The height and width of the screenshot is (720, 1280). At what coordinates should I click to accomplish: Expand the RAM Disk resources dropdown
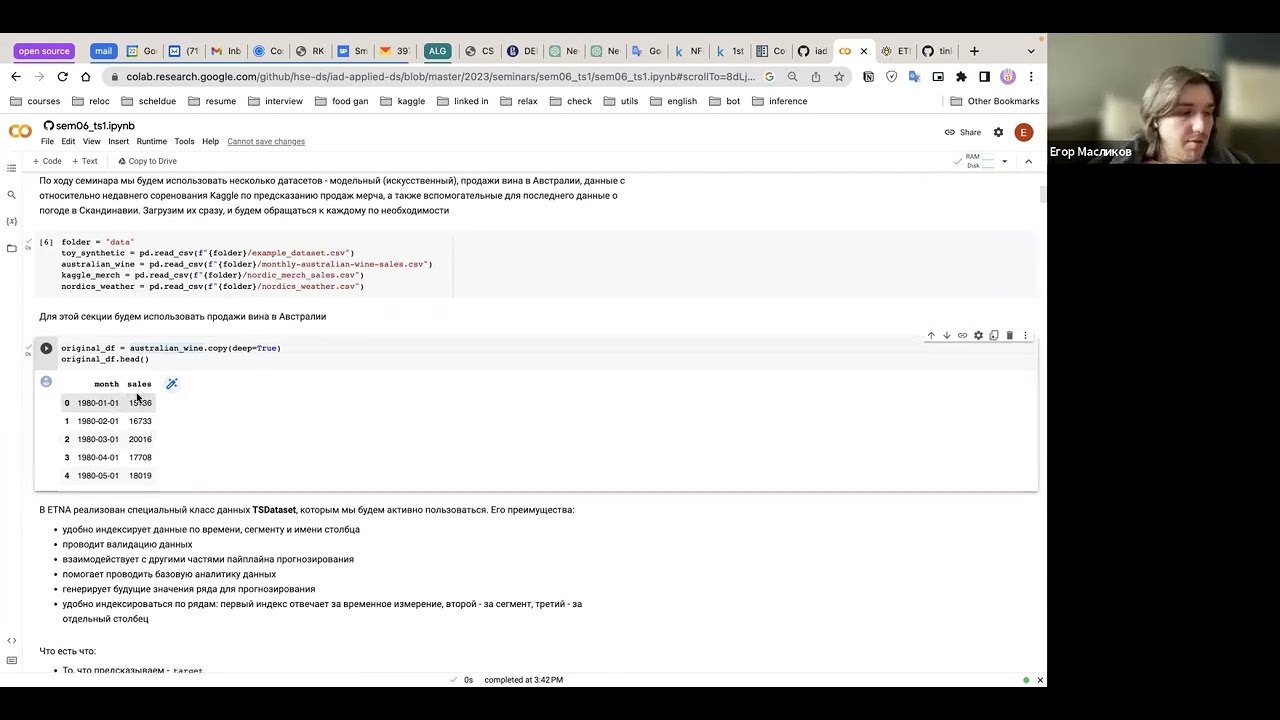(x=1004, y=161)
